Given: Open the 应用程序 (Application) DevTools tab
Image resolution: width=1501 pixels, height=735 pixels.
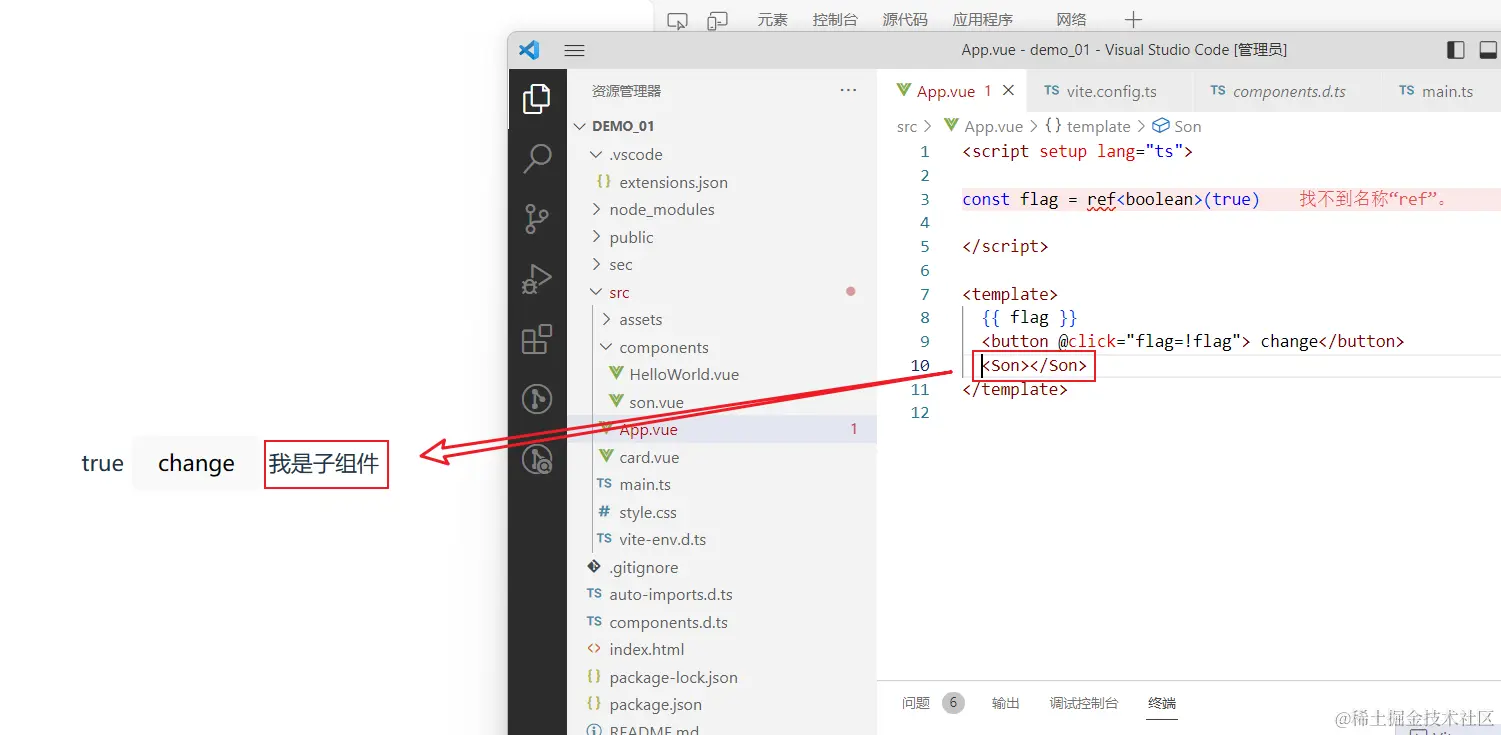Looking at the screenshot, I should pyautogui.click(x=983, y=20).
